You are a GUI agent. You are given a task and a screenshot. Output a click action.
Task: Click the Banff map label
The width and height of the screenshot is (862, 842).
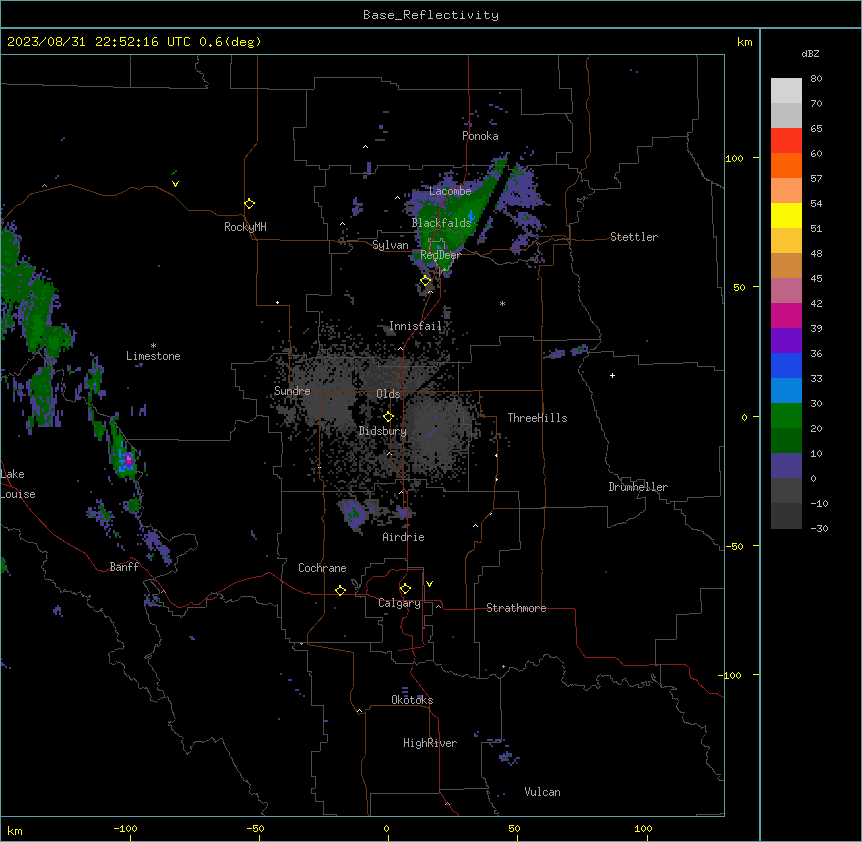(x=124, y=567)
